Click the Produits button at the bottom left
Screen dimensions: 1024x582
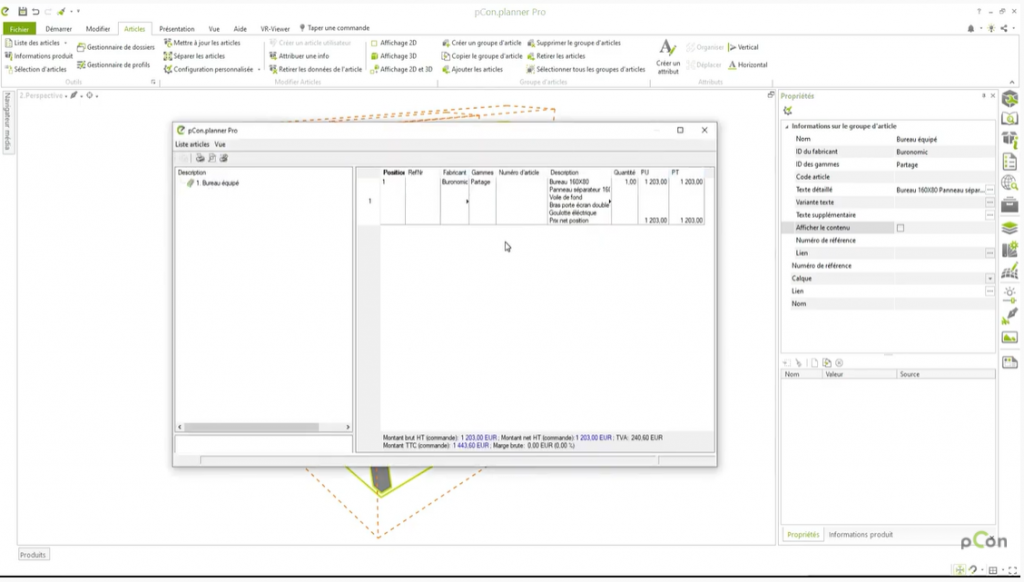point(33,555)
